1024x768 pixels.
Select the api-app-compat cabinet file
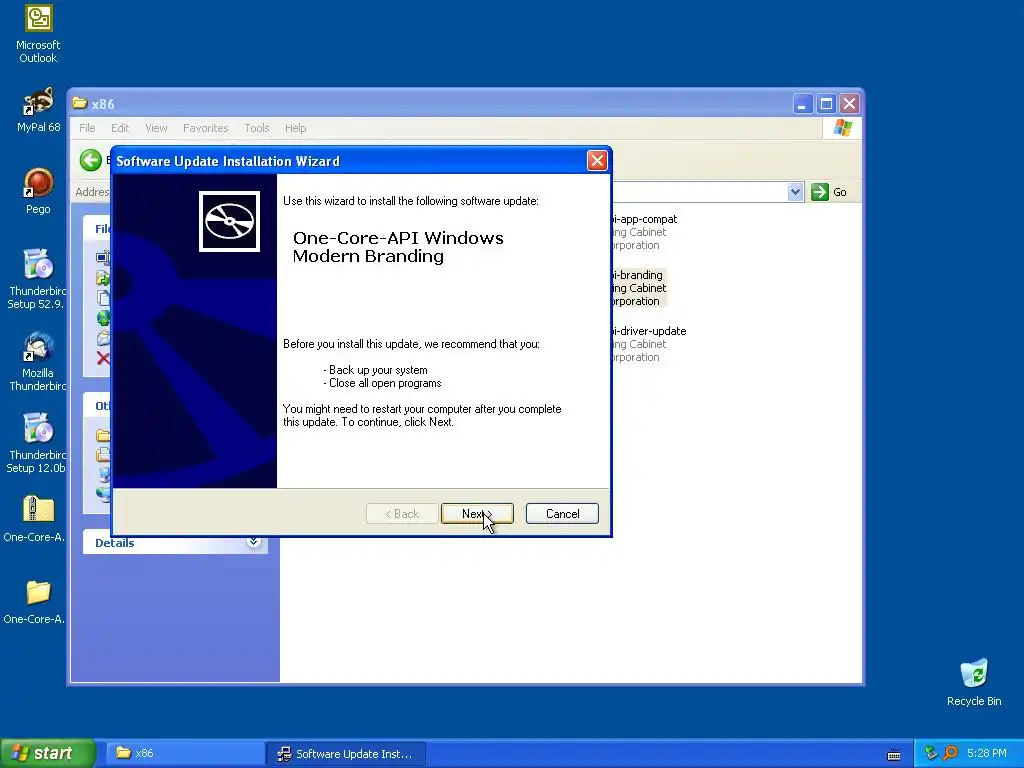click(x=645, y=232)
